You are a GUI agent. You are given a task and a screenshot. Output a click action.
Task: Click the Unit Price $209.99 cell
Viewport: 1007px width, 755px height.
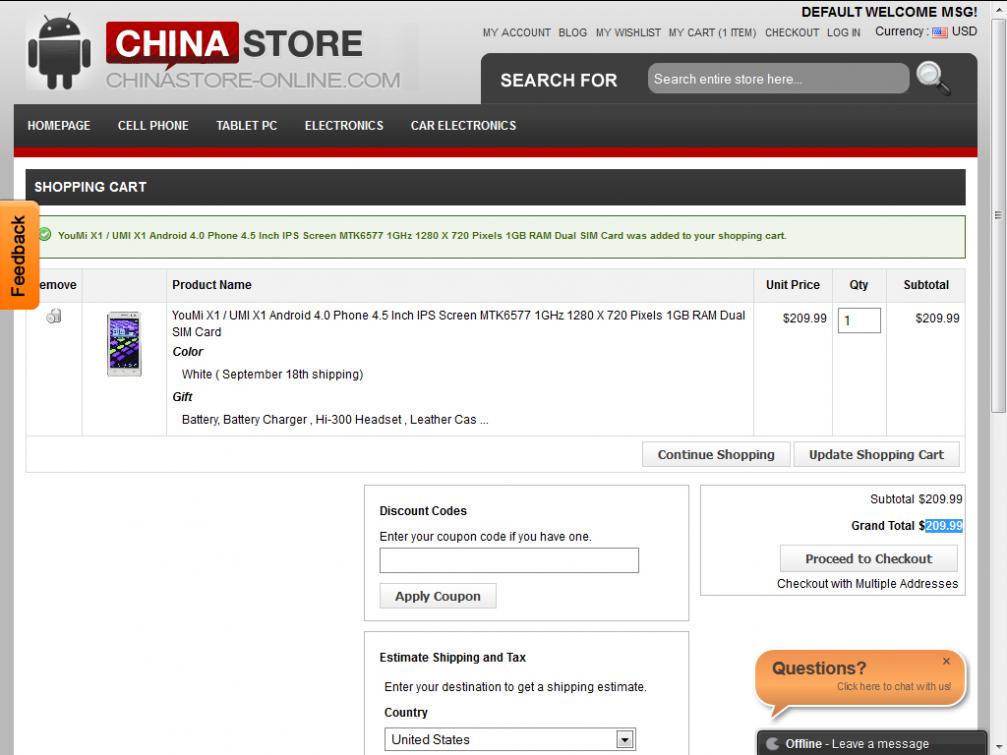(x=804, y=318)
